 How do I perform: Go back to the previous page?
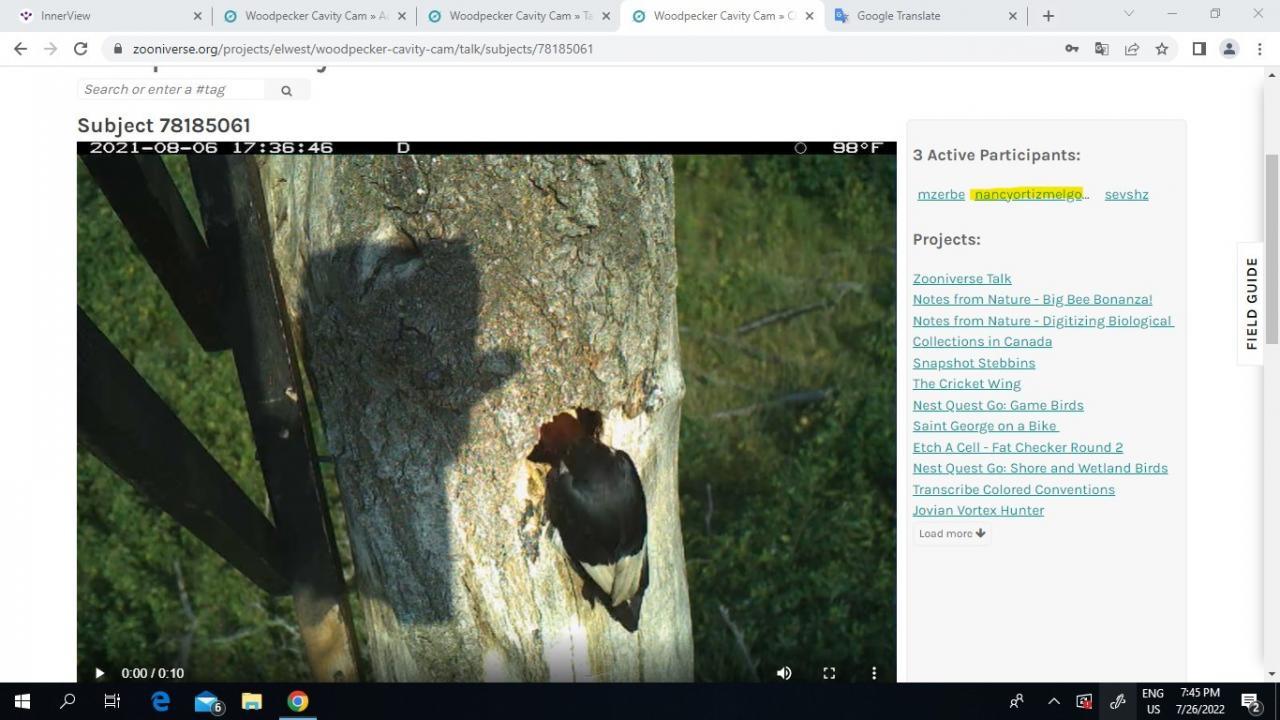click(20, 48)
